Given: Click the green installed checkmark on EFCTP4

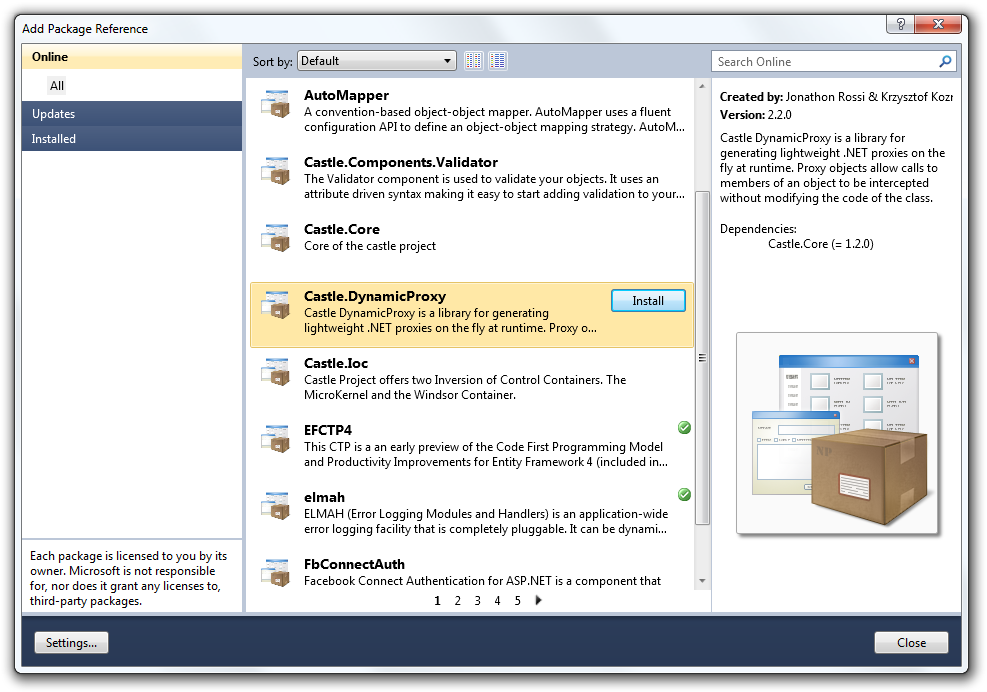Looking at the screenshot, I should tap(684, 428).
